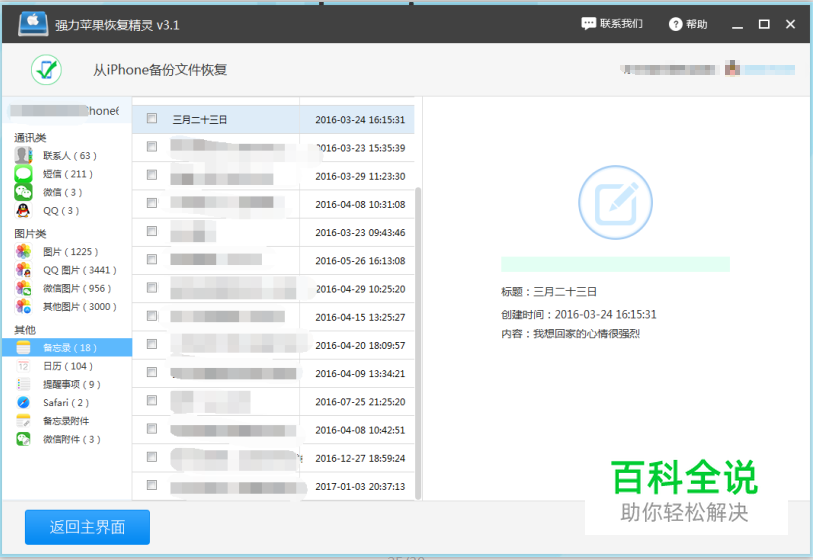Click timestamp 2016-12-27 18:59:24
The height and width of the screenshot is (560, 813).
pos(360,458)
